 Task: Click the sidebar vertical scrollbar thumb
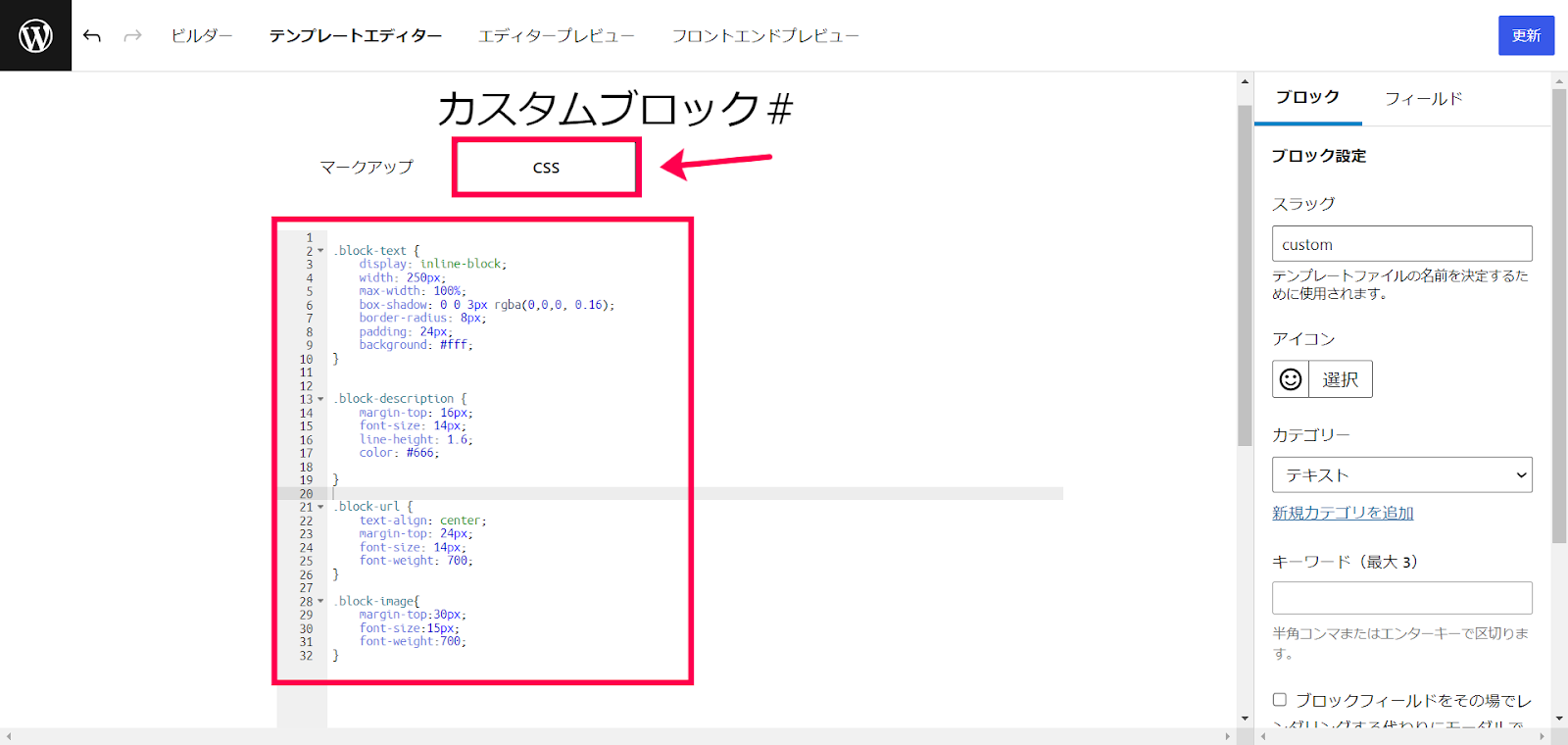click(x=1559, y=316)
